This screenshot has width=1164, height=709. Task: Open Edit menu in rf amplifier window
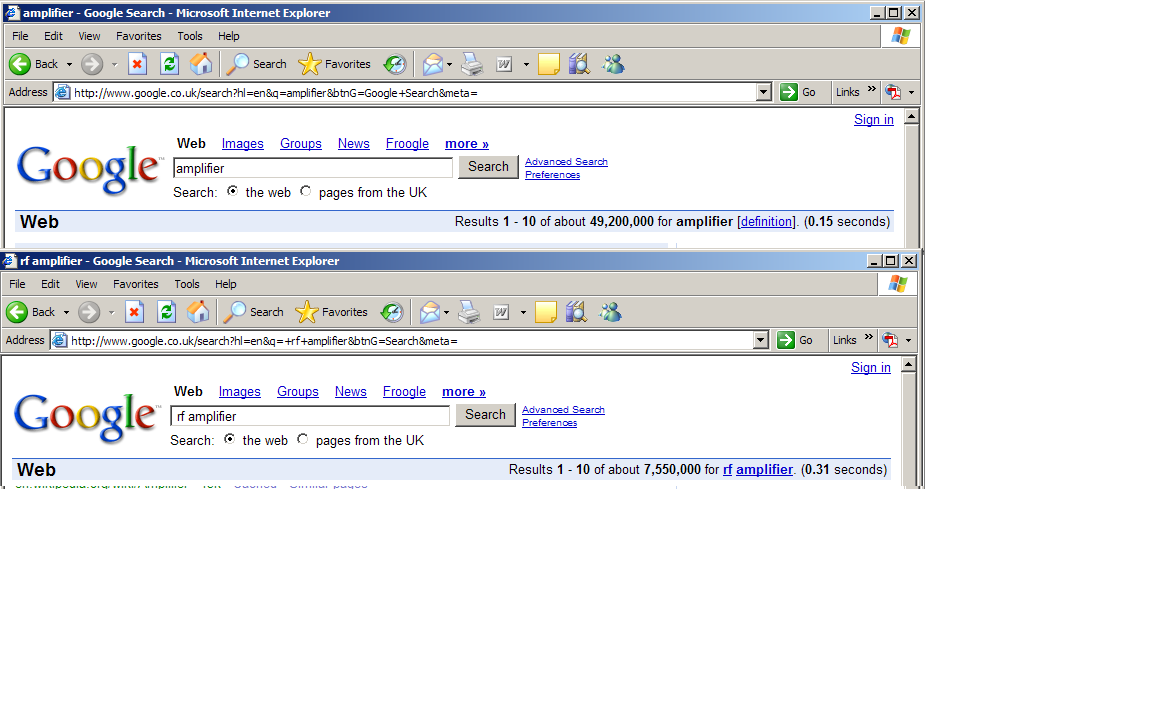[x=50, y=284]
